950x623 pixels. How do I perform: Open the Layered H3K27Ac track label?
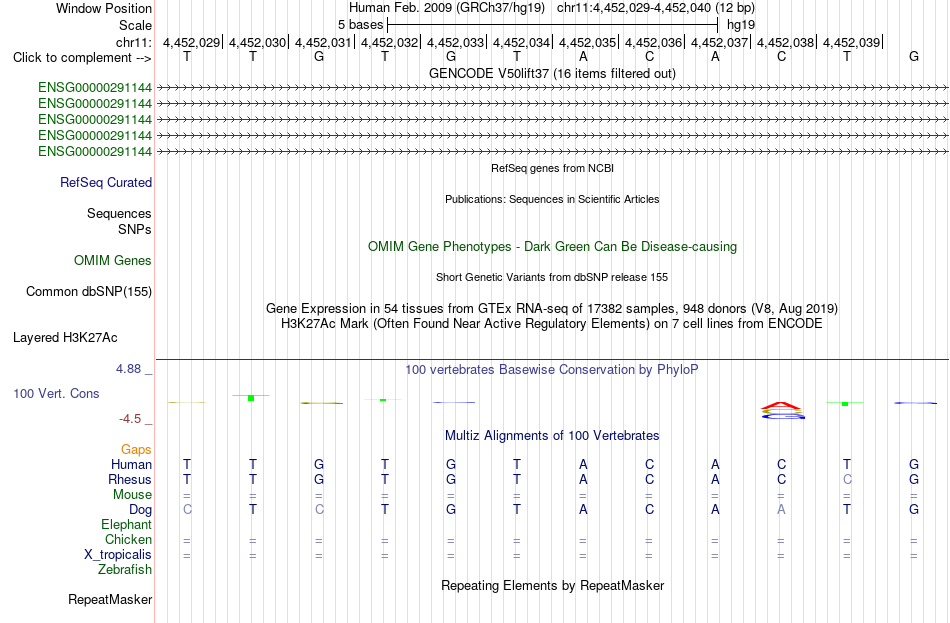click(65, 338)
